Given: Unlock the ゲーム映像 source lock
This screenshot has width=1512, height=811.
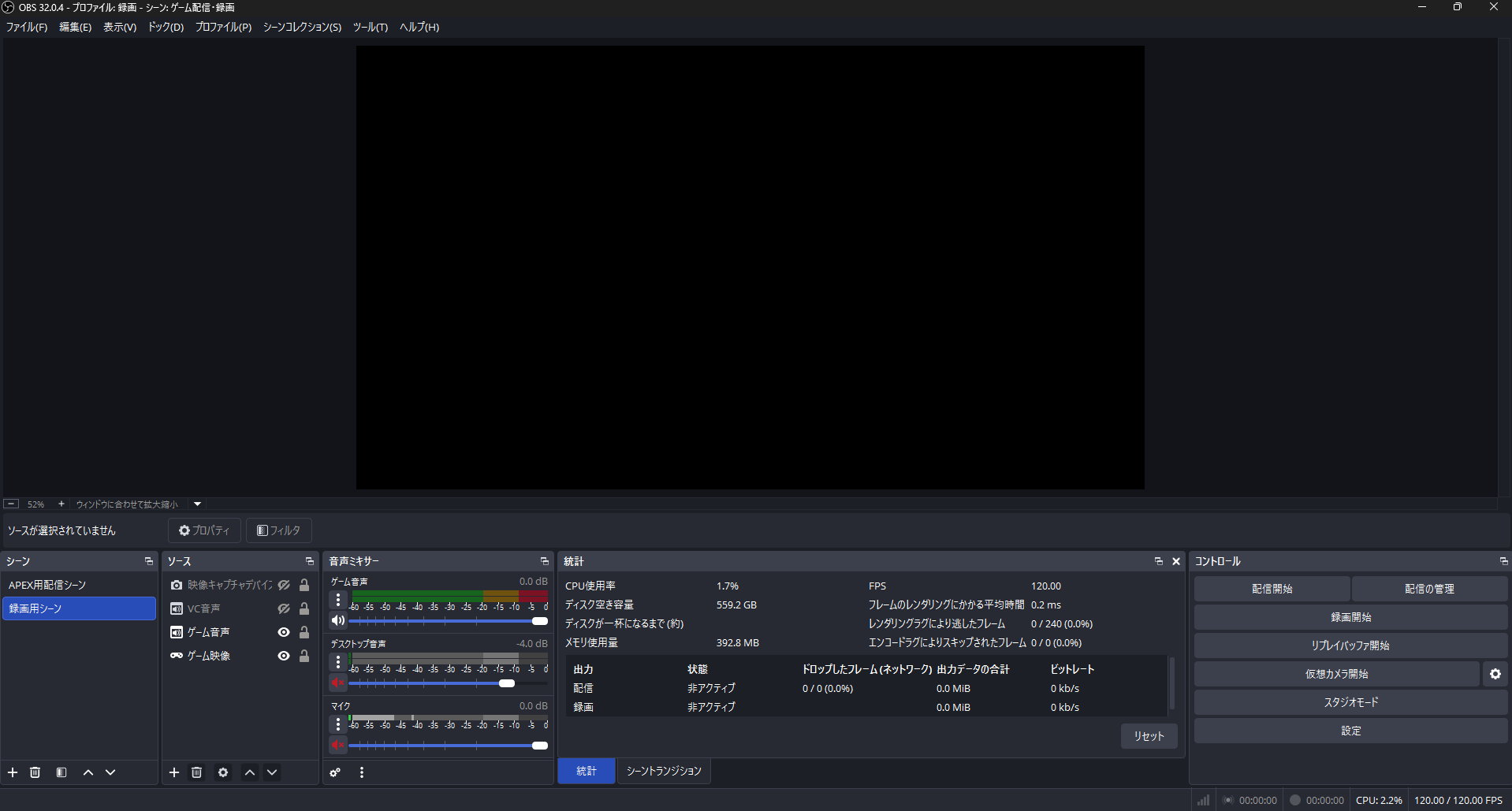Looking at the screenshot, I should tap(304, 655).
